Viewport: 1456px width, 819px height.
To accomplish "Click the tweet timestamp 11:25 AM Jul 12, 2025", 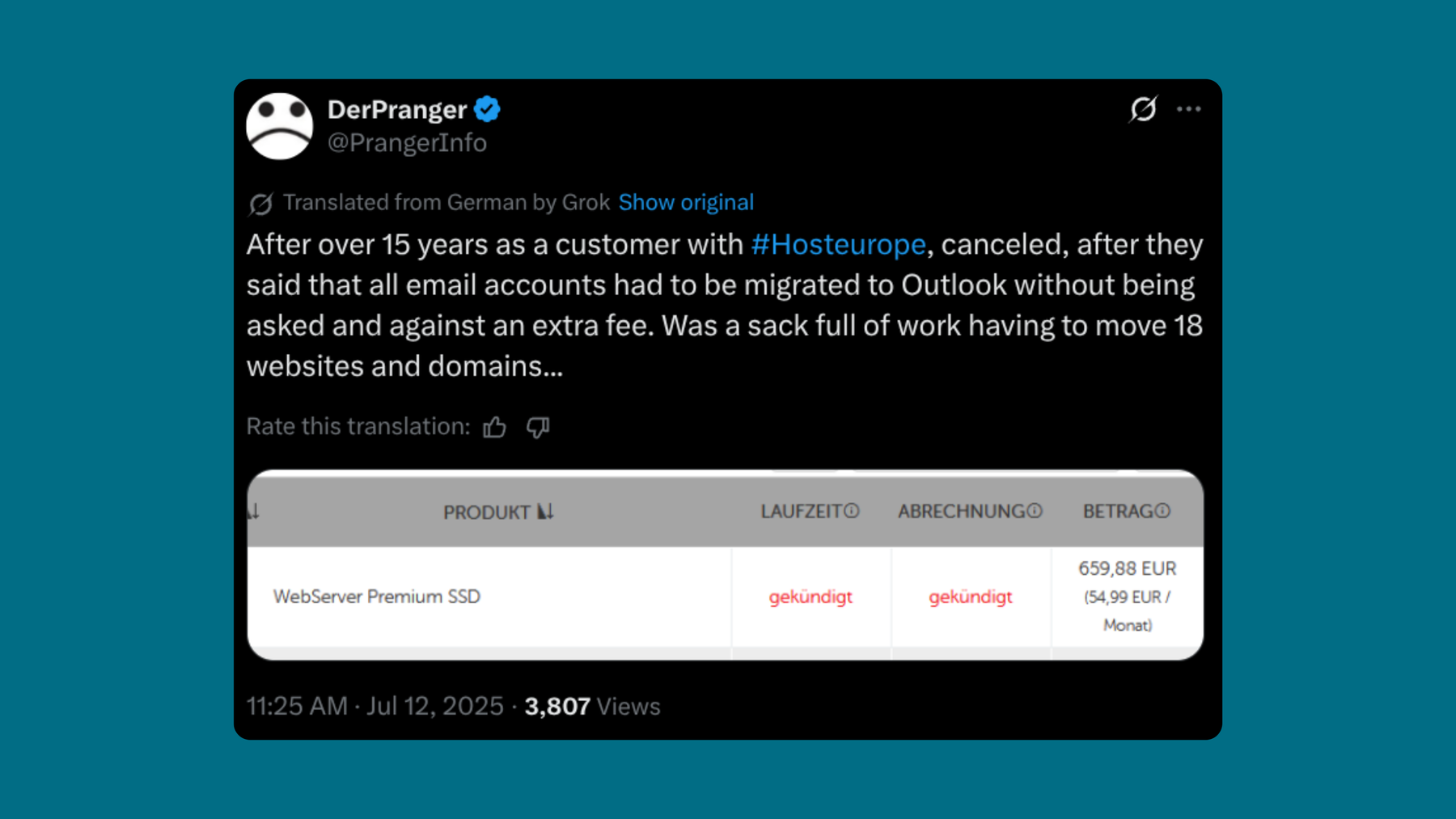I will pyautogui.click(x=375, y=707).
